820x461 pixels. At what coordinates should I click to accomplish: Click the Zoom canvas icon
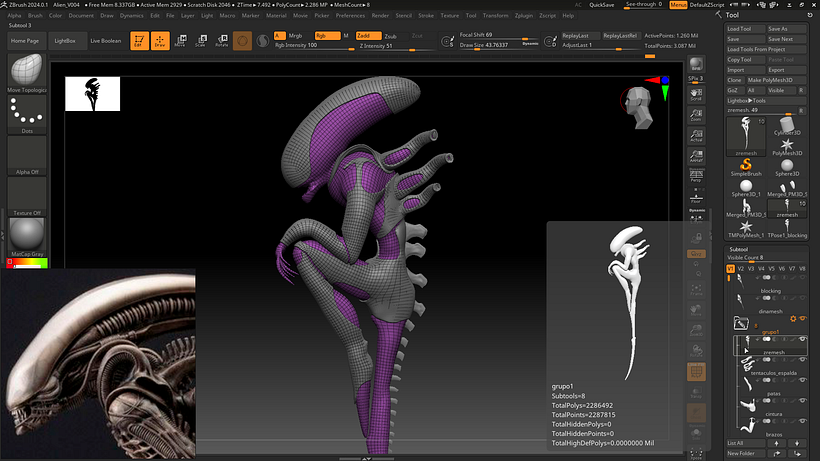[x=696, y=115]
